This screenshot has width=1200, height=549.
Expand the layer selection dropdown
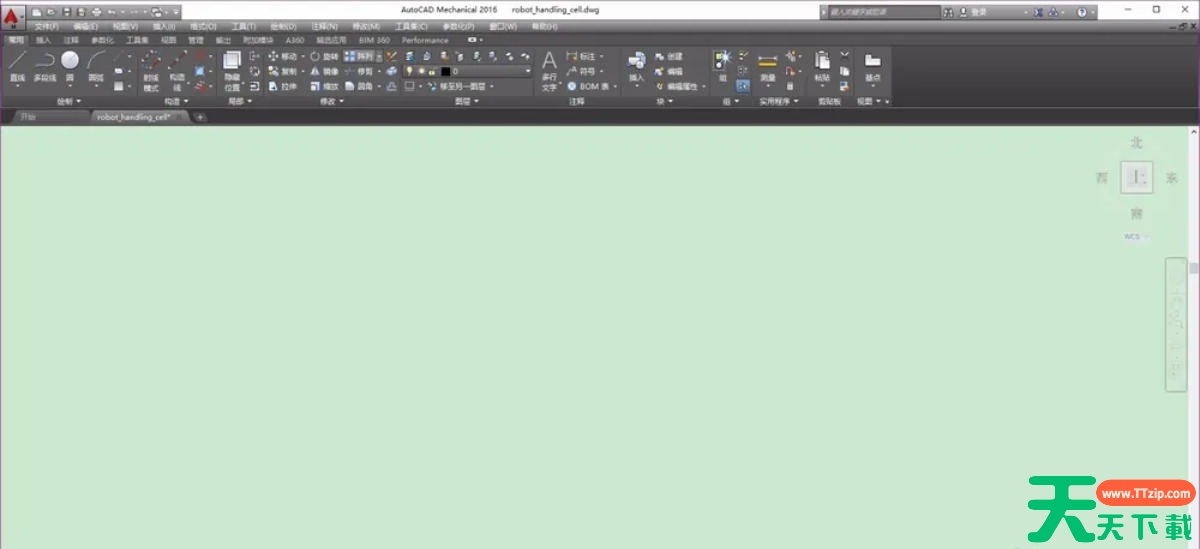(528, 72)
